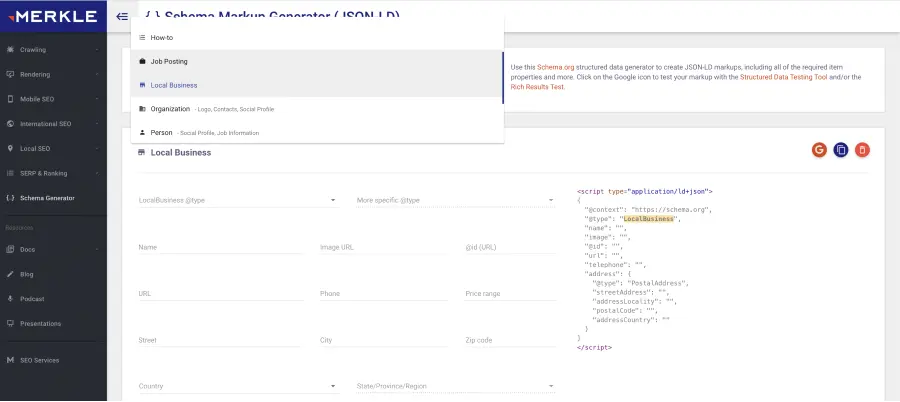Screen dimensions: 900x402
Task: Click the Presentations screen icon
Action: pyautogui.click(x=10, y=324)
